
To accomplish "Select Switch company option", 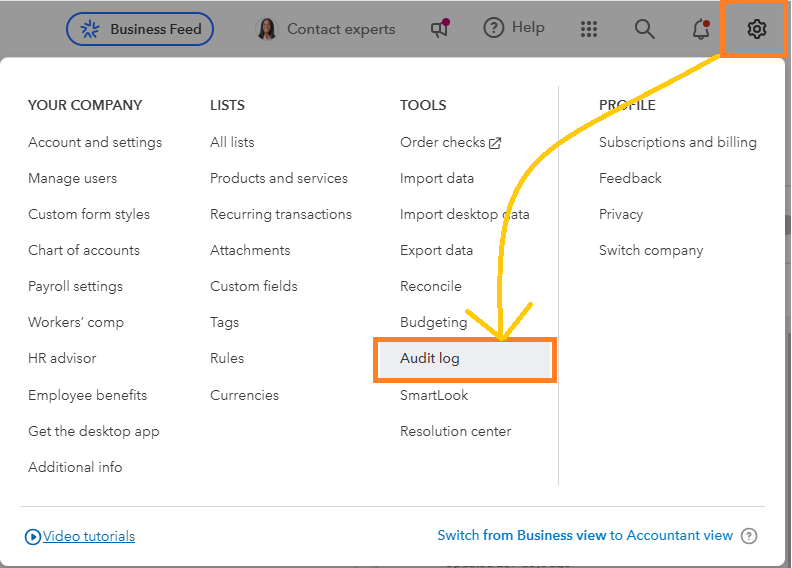I will [x=651, y=250].
